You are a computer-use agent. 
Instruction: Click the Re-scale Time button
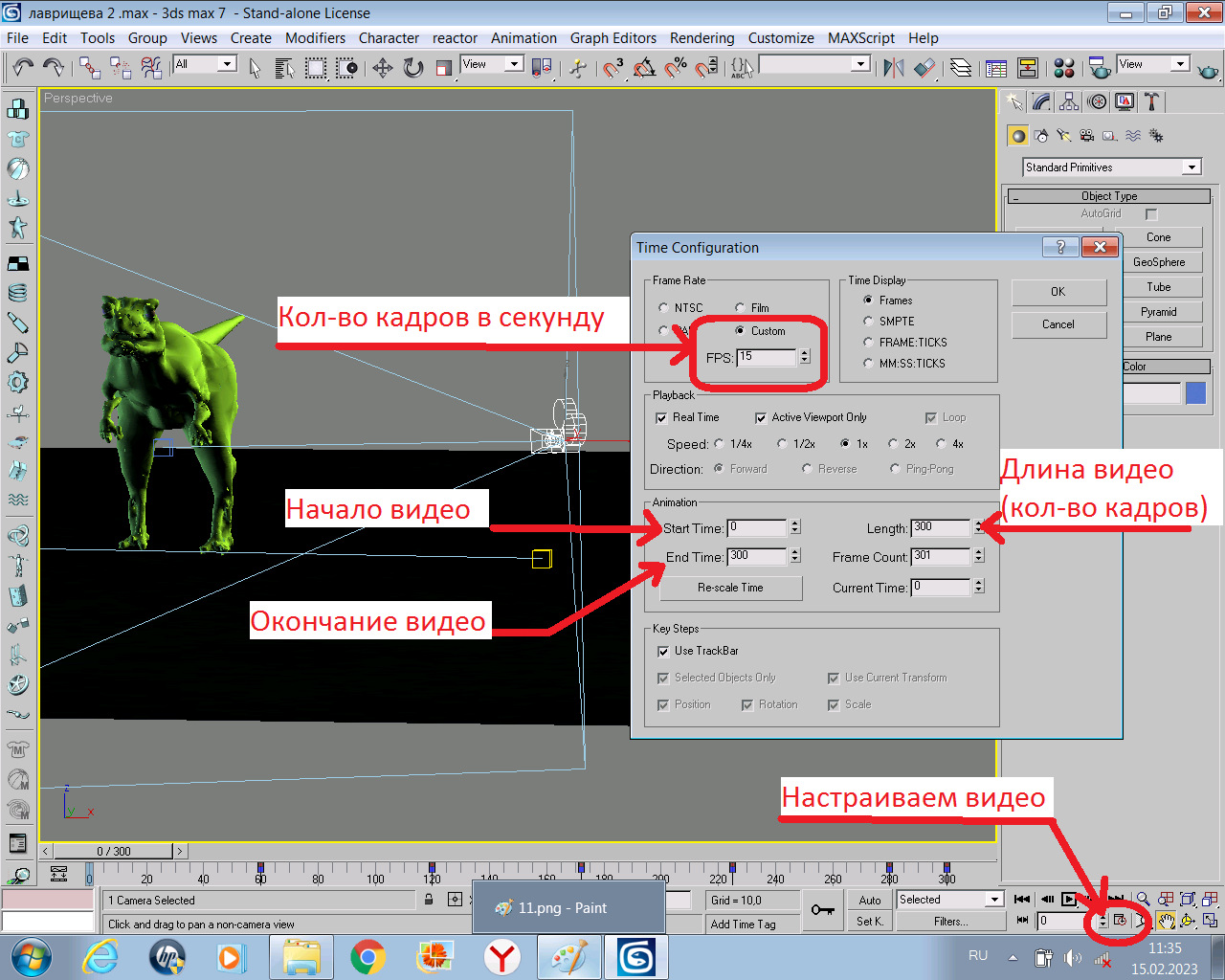point(730,588)
